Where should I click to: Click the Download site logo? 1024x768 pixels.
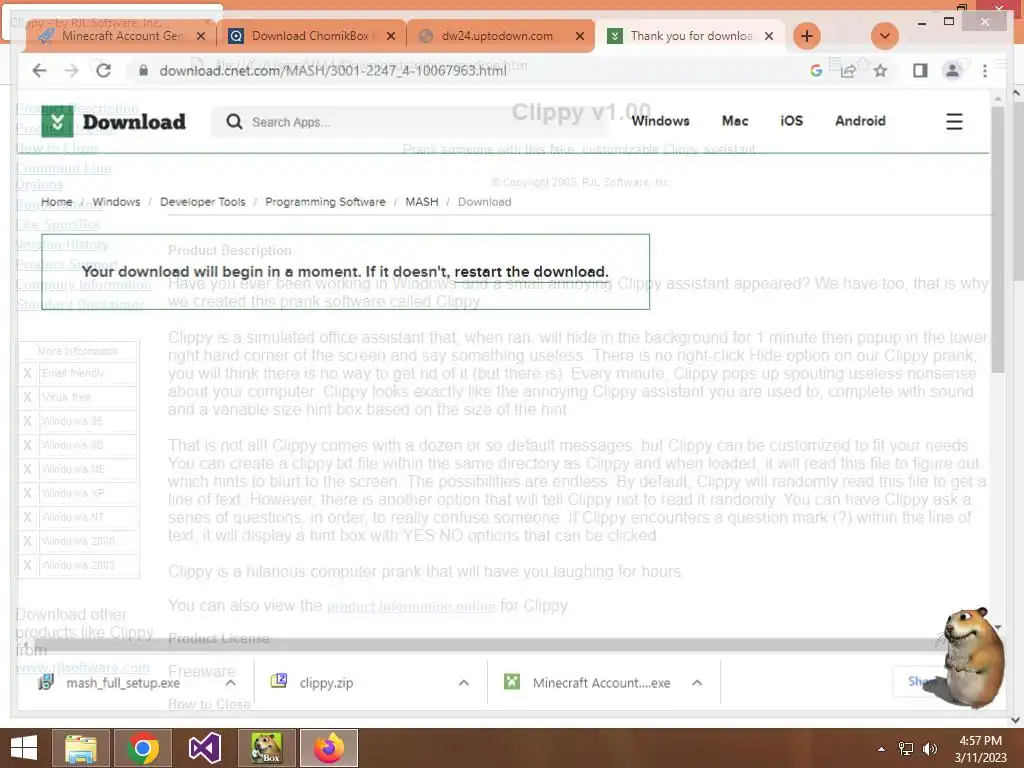click(114, 121)
